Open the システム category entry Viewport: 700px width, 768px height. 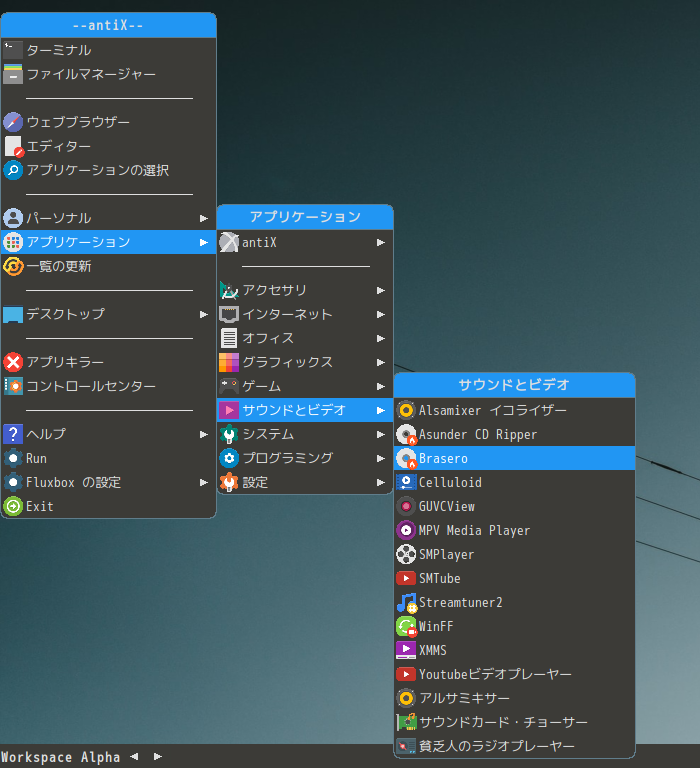point(305,434)
